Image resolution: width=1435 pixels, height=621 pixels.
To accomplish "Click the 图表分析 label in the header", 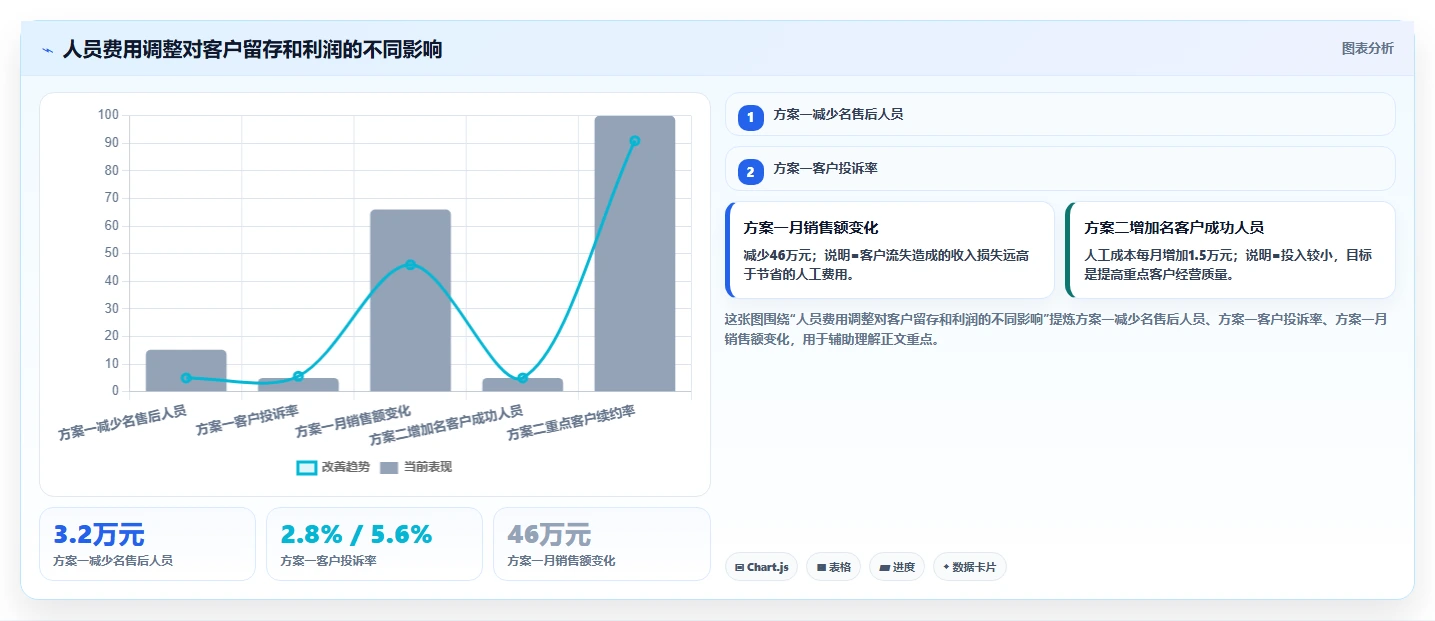I will pos(1367,48).
